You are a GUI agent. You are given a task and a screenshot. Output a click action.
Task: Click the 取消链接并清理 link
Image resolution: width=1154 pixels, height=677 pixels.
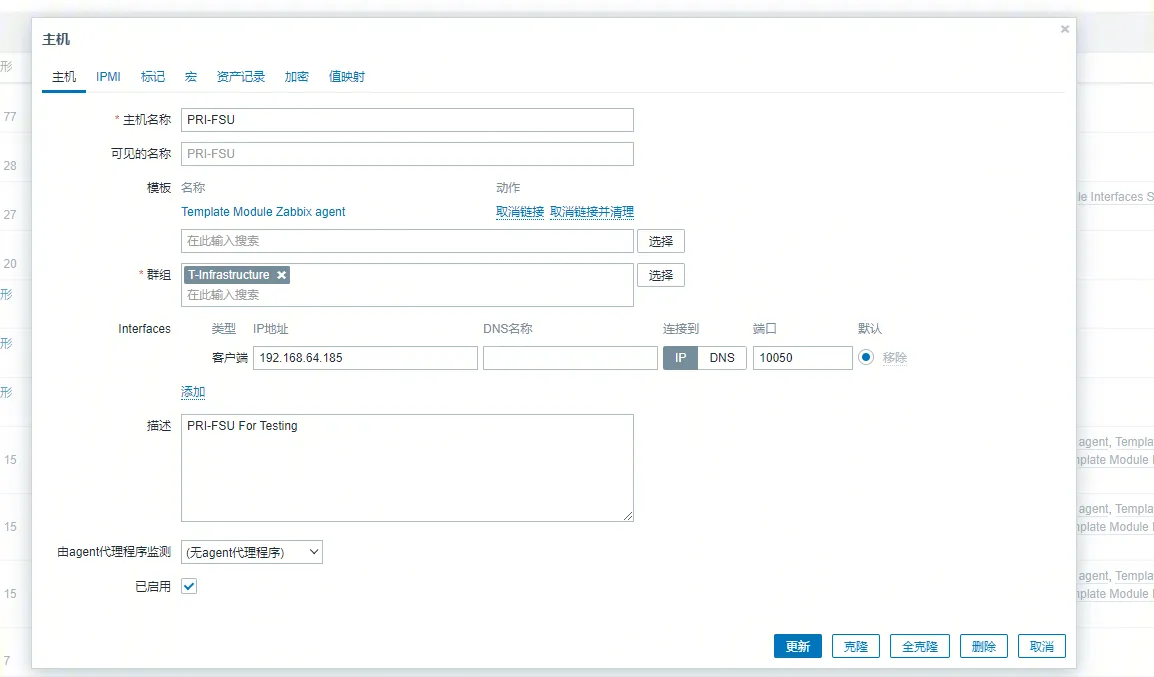tap(592, 212)
